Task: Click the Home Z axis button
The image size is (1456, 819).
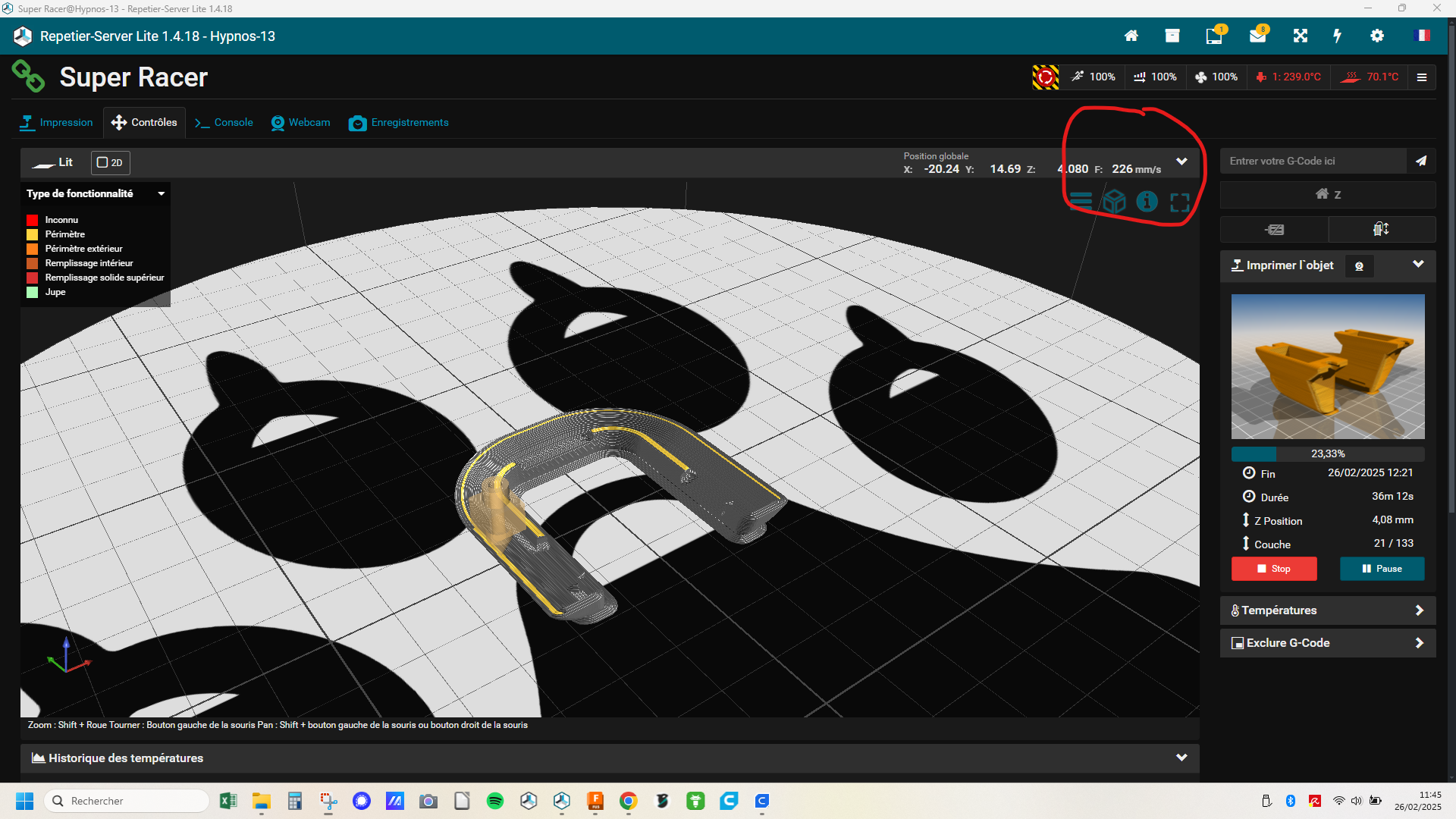Action: click(x=1328, y=194)
